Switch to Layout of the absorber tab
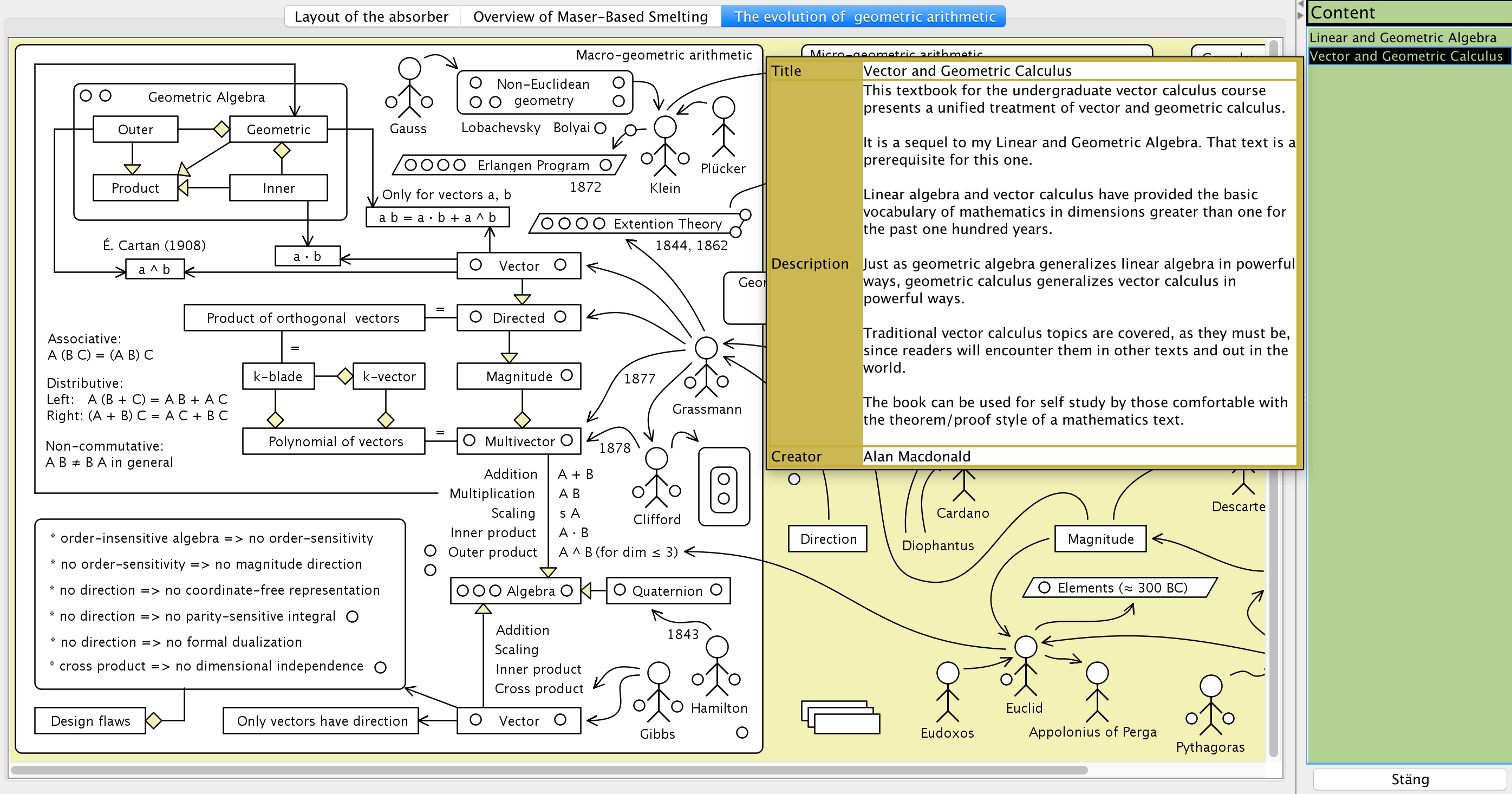This screenshot has height=794, width=1512. (371, 16)
